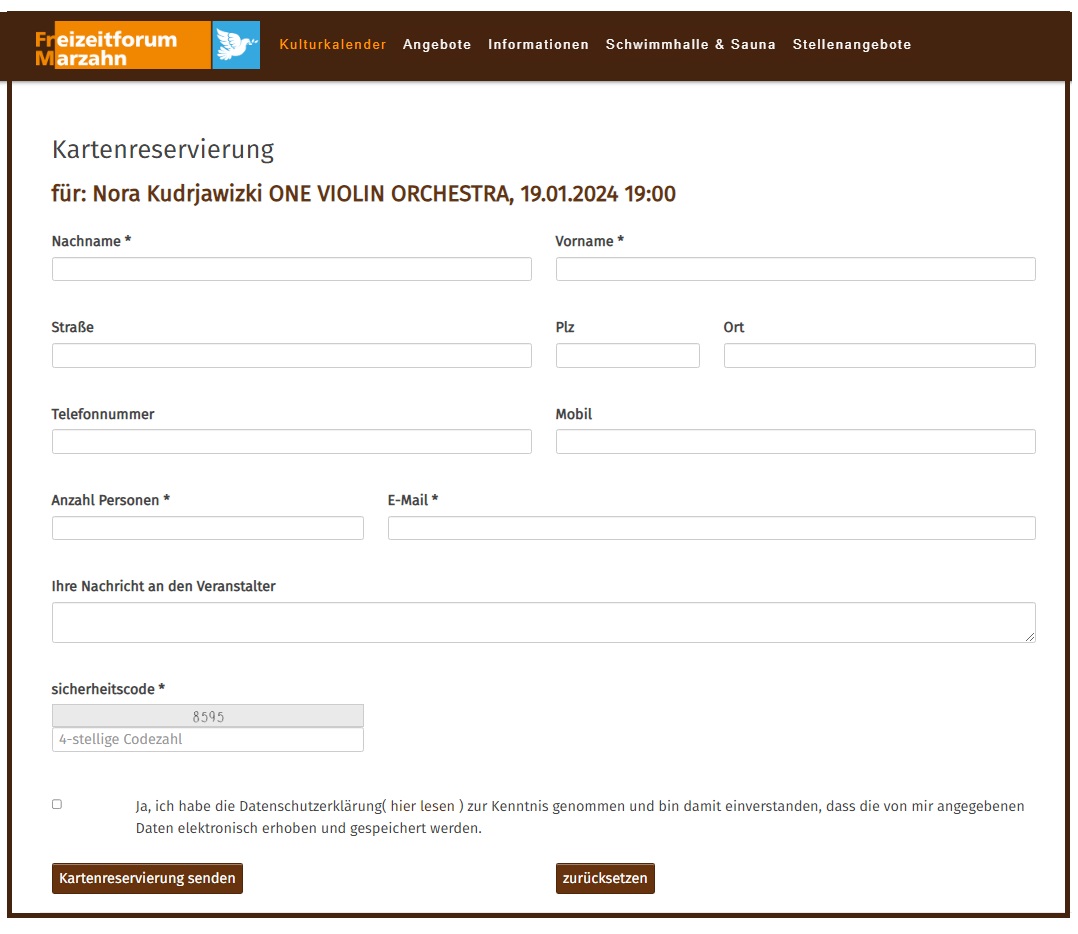Focus the E-Mail input field
The image size is (1078, 934).
click(x=712, y=529)
